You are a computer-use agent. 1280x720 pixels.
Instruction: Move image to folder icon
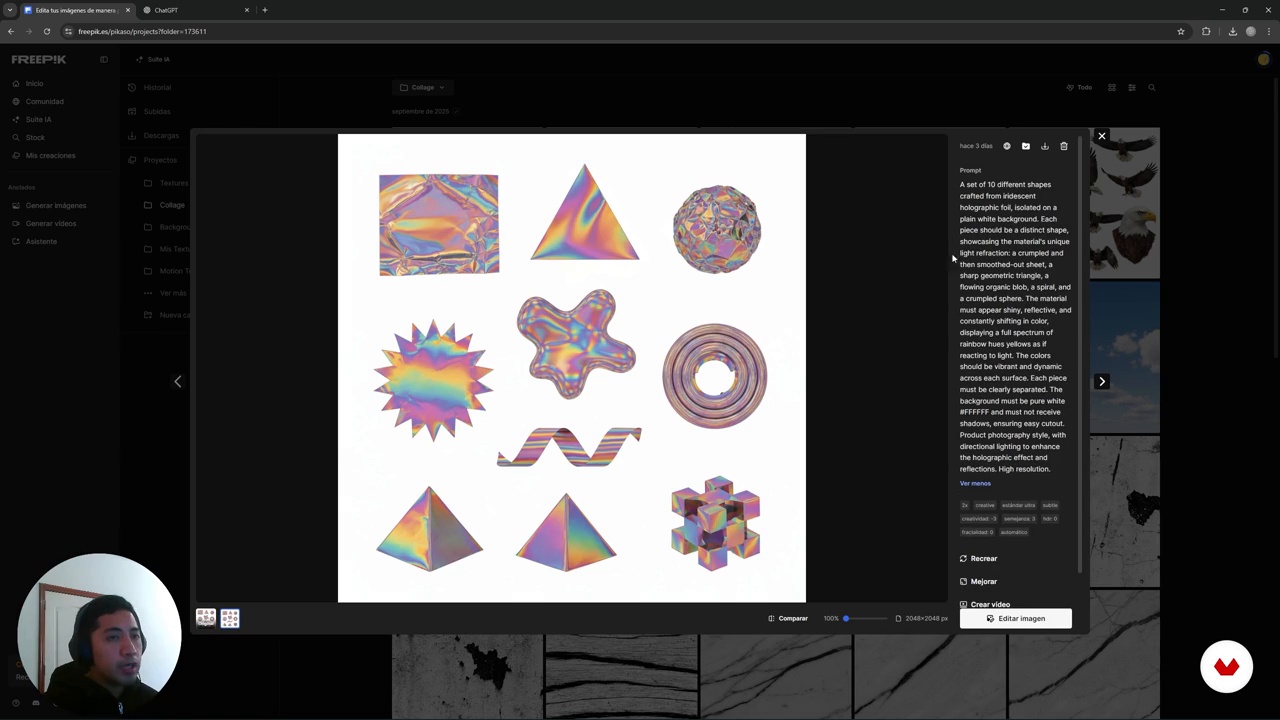[x=1026, y=146]
